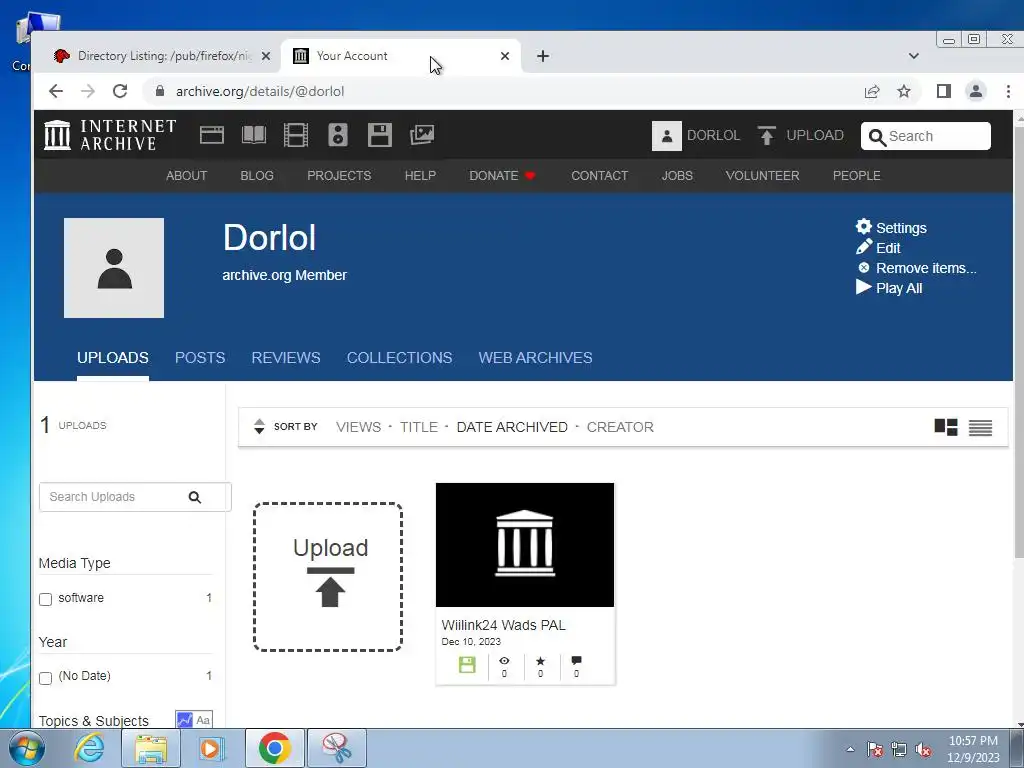Switch to list view layout
Viewport: 1024px width, 768px height.
coord(980,428)
